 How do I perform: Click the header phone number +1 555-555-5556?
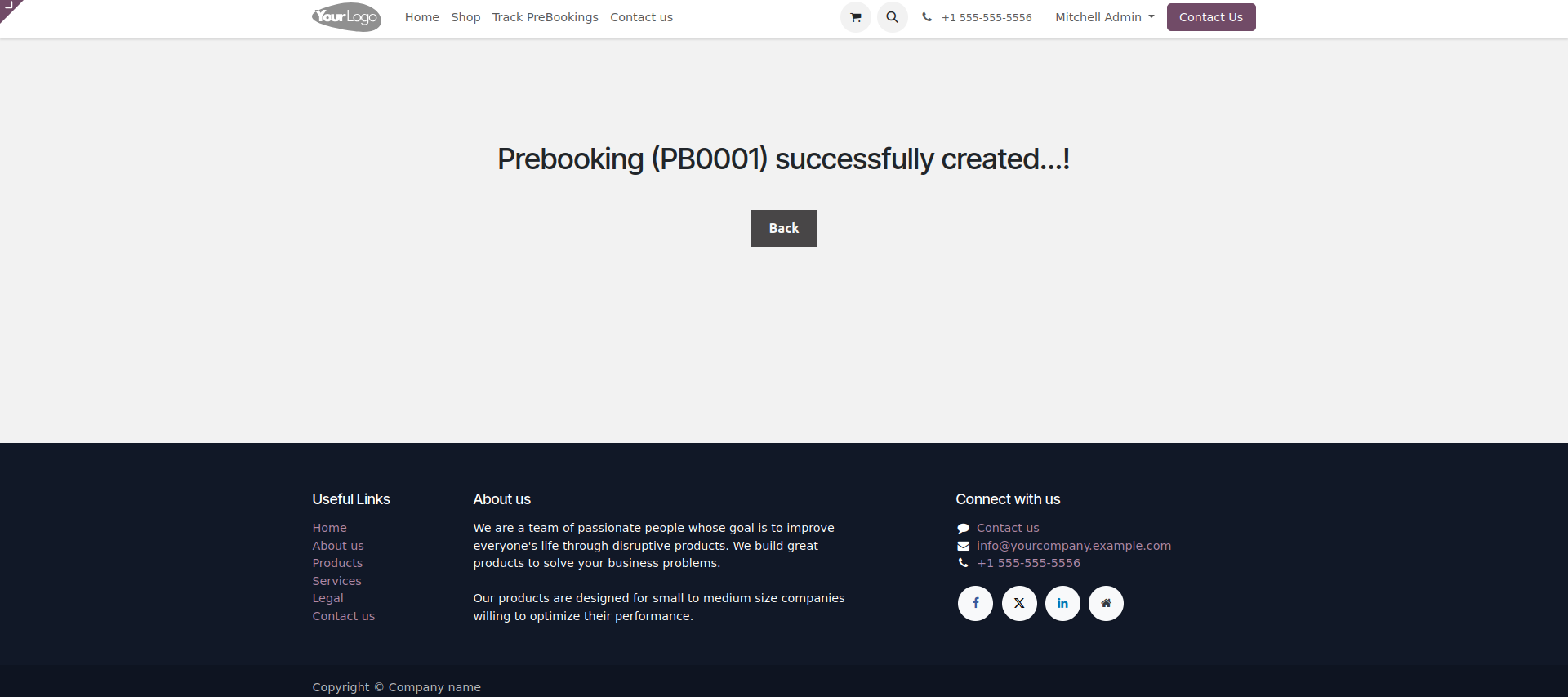click(x=986, y=17)
